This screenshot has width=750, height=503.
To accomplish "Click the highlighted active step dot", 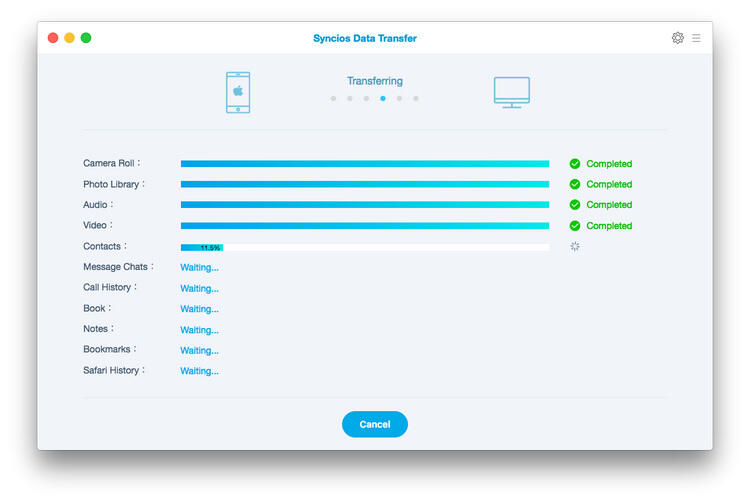I will (383, 99).
